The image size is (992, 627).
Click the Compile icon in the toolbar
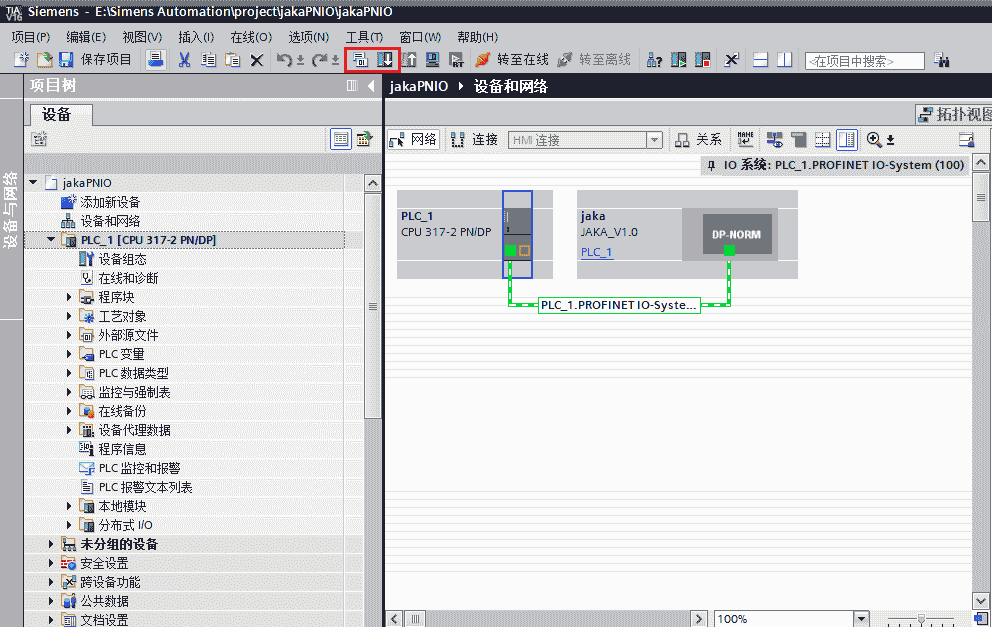[x=360, y=60]
